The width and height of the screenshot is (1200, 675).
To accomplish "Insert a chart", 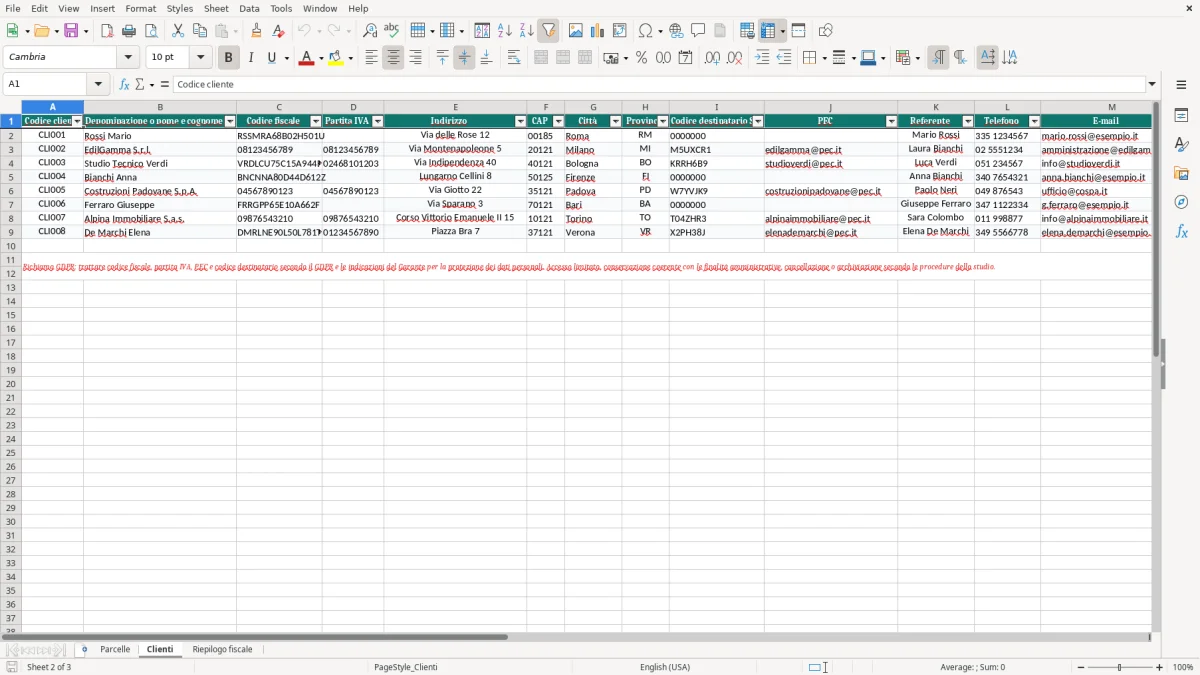I will point(597,31).
